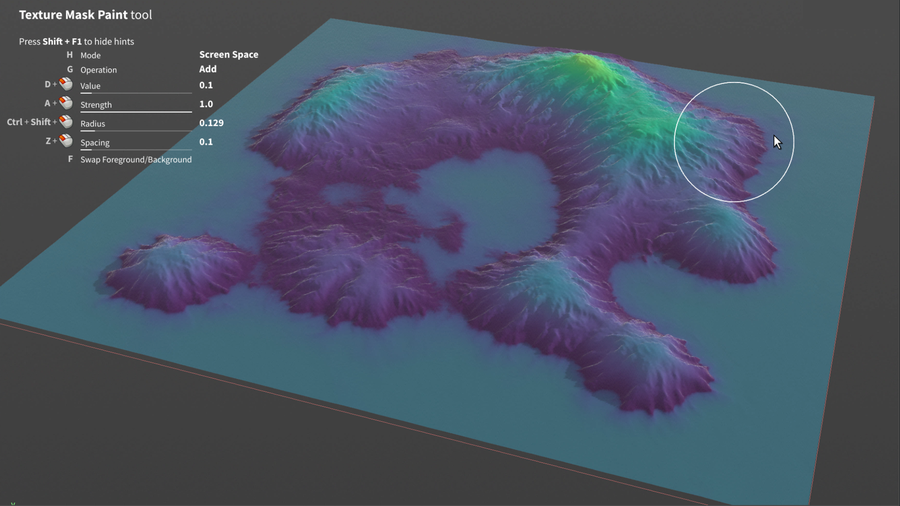The height and width of the screenshot is (506, 900).
Task: Click the Spacing slider bar
Action: [136, 150]
